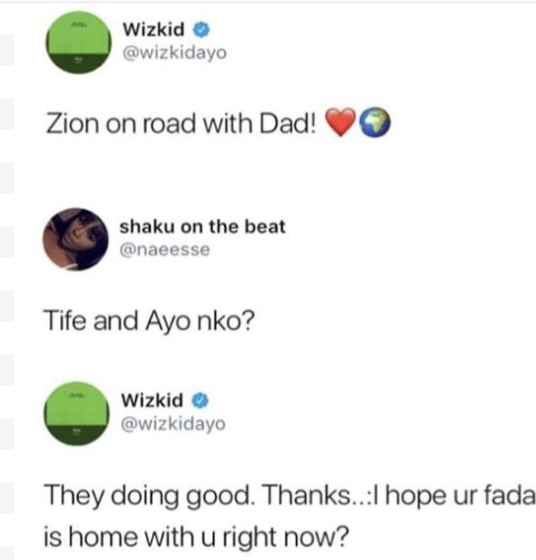
Task: Click the word 'Ayo' in shaku's reply
Action: [x=168, y=321]
